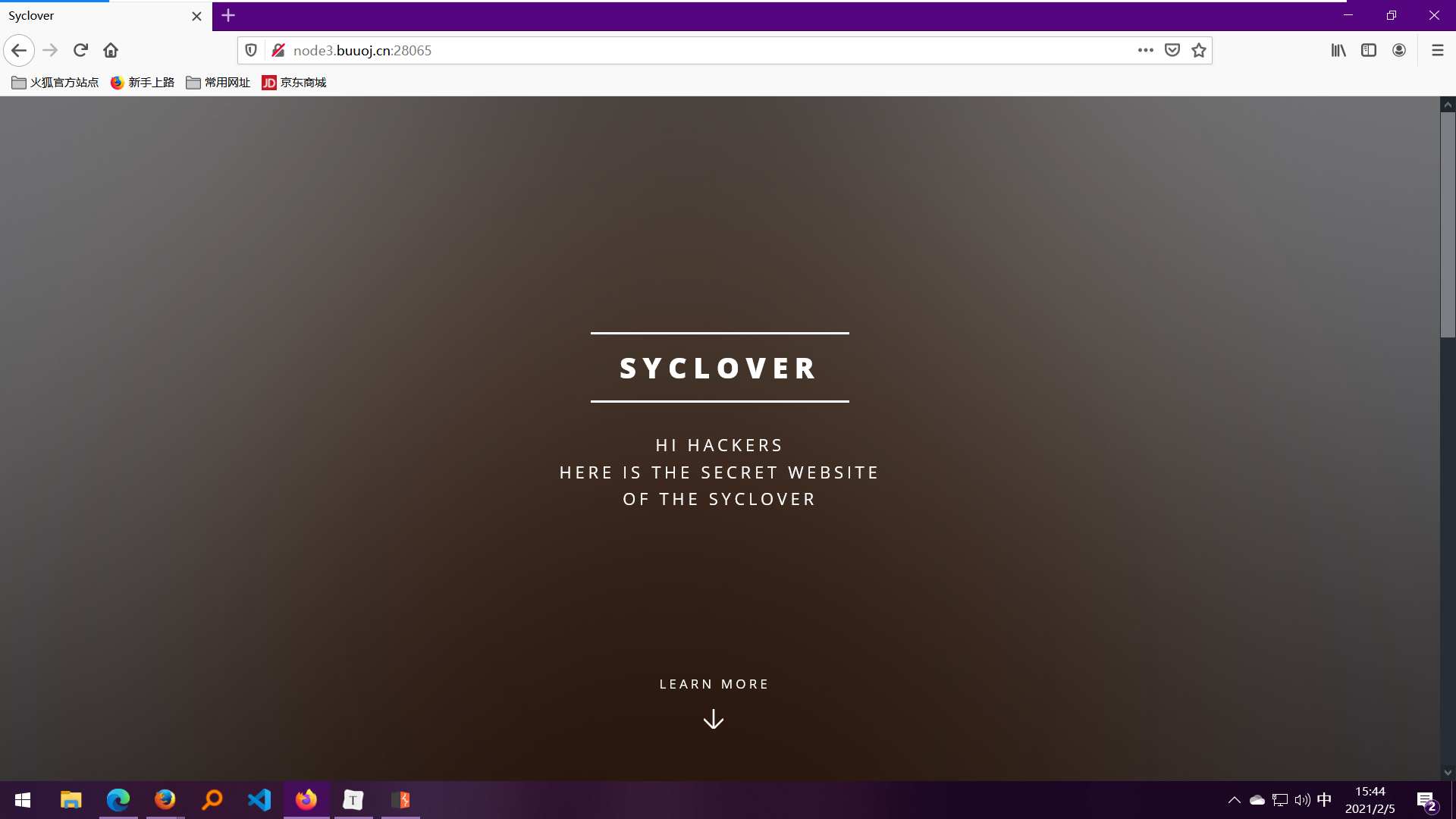Open the Firefox account icon
Screen dimensions: 1456x819
point(1399,50)
